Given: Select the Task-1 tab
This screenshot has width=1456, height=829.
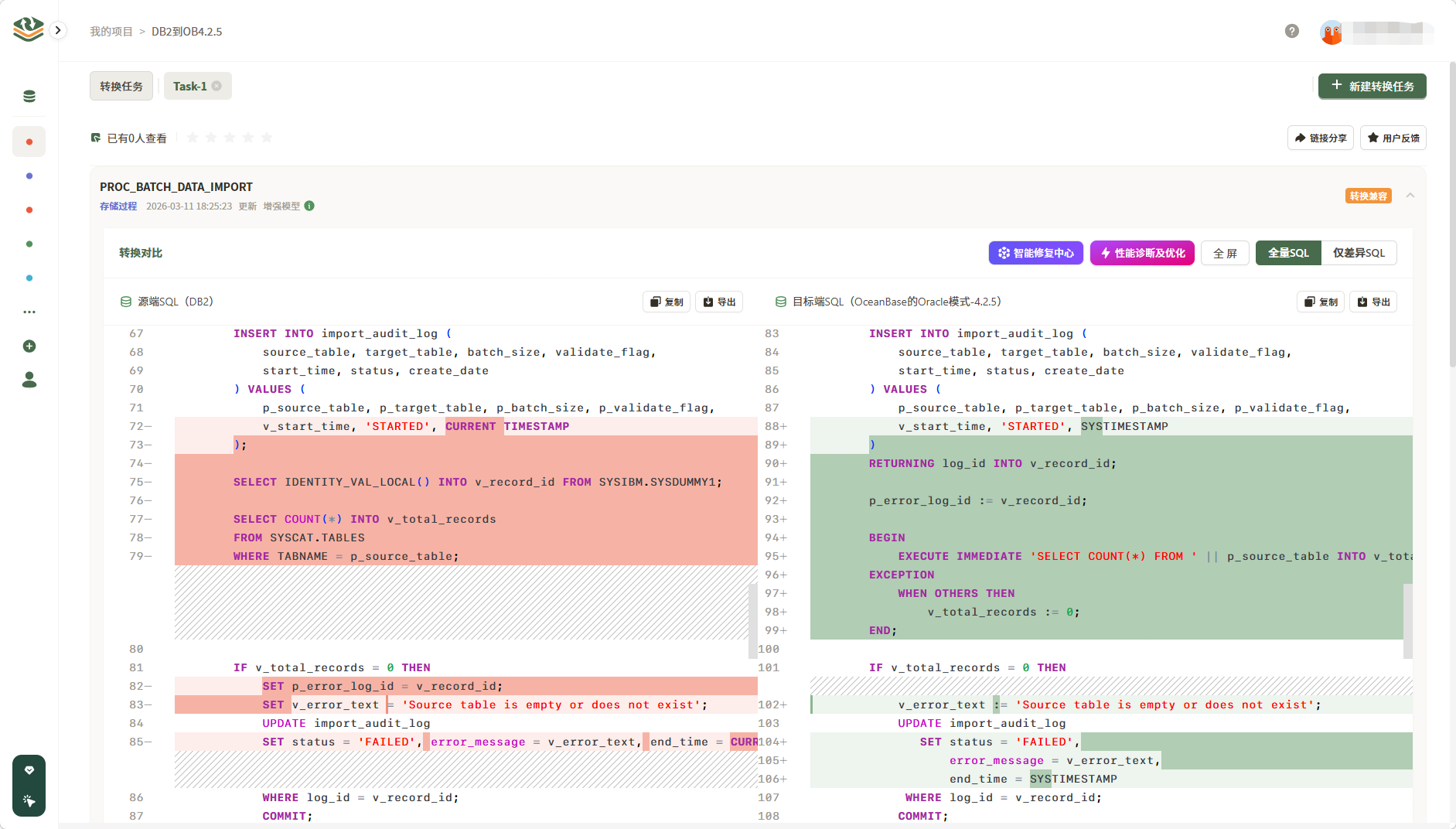Looking at the screenshot, I should 189,87.
